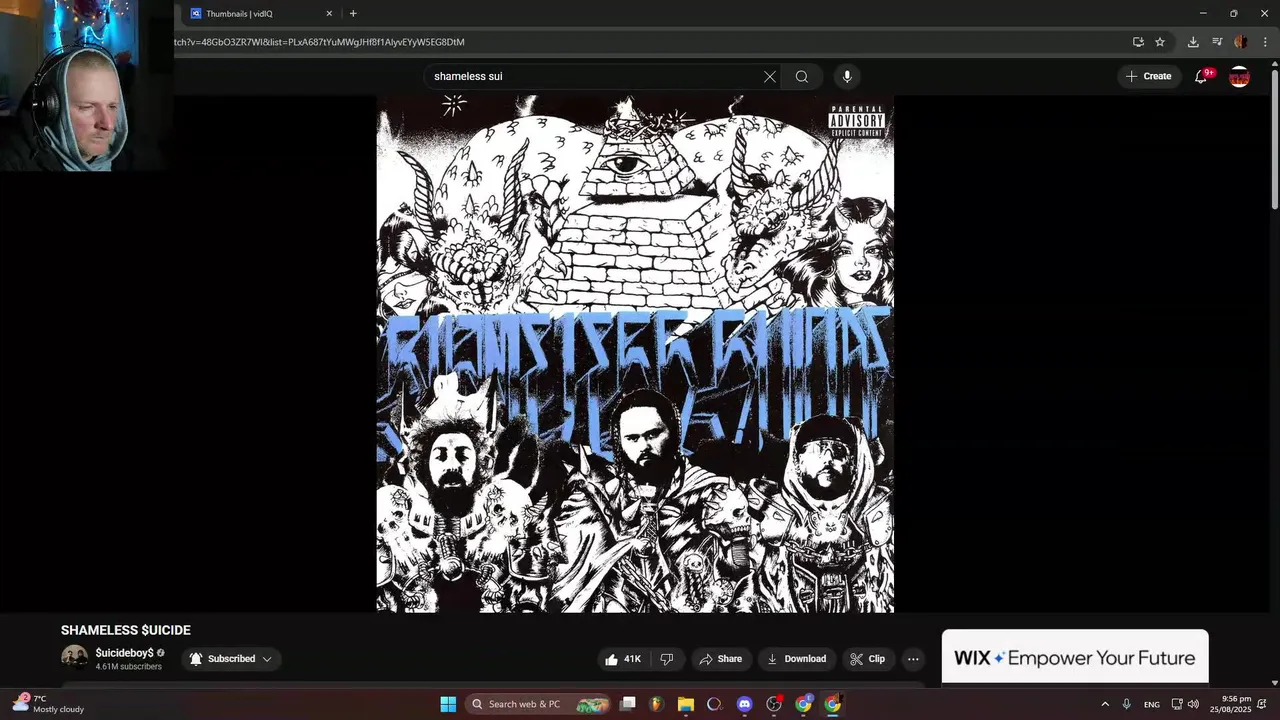The width and height of the screenshot is (1280, 720).
Task: Click the Wix Empower Your Future ad
Action: pos(1075,657)
